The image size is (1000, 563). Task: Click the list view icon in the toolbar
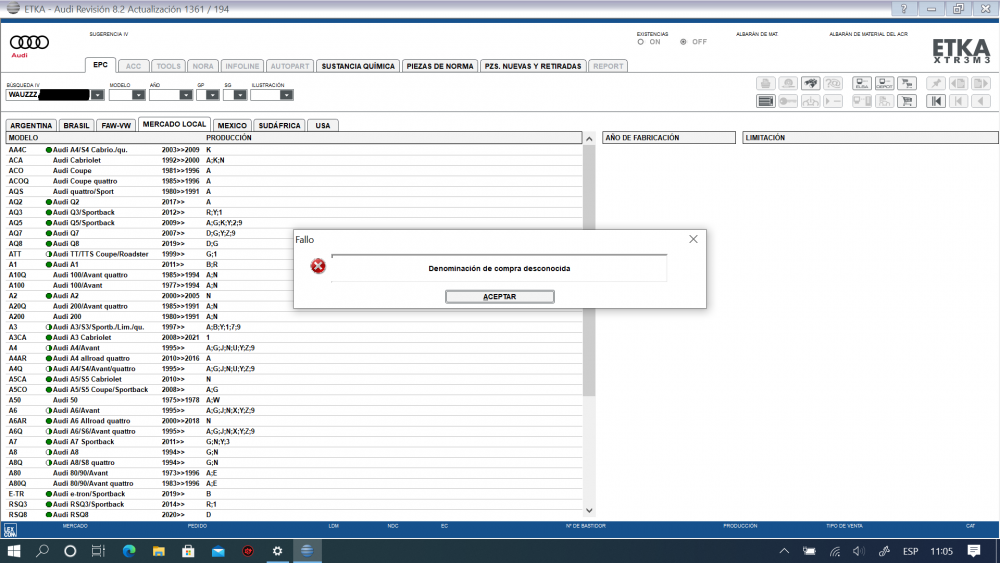765,101
